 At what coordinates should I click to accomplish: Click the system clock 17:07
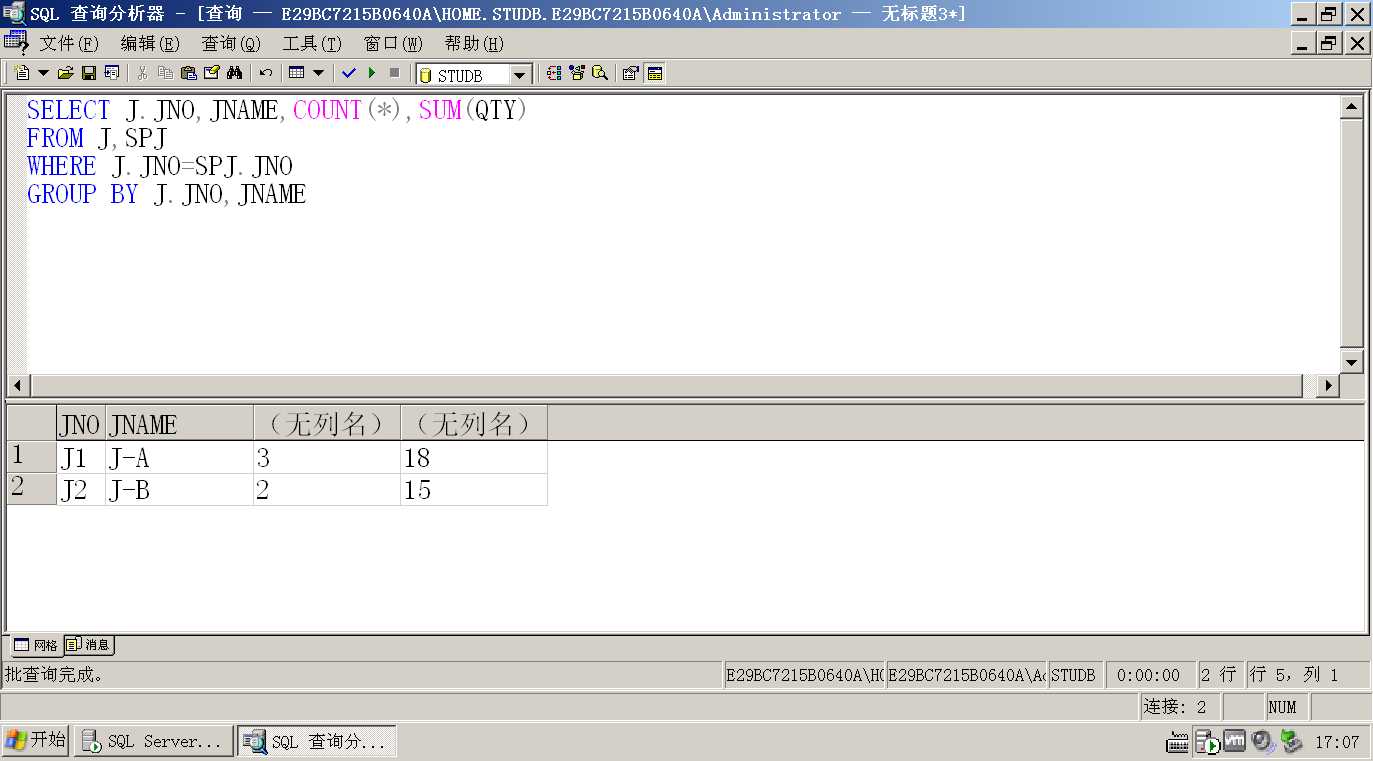pyautogui.click(x=1337, y=742)
